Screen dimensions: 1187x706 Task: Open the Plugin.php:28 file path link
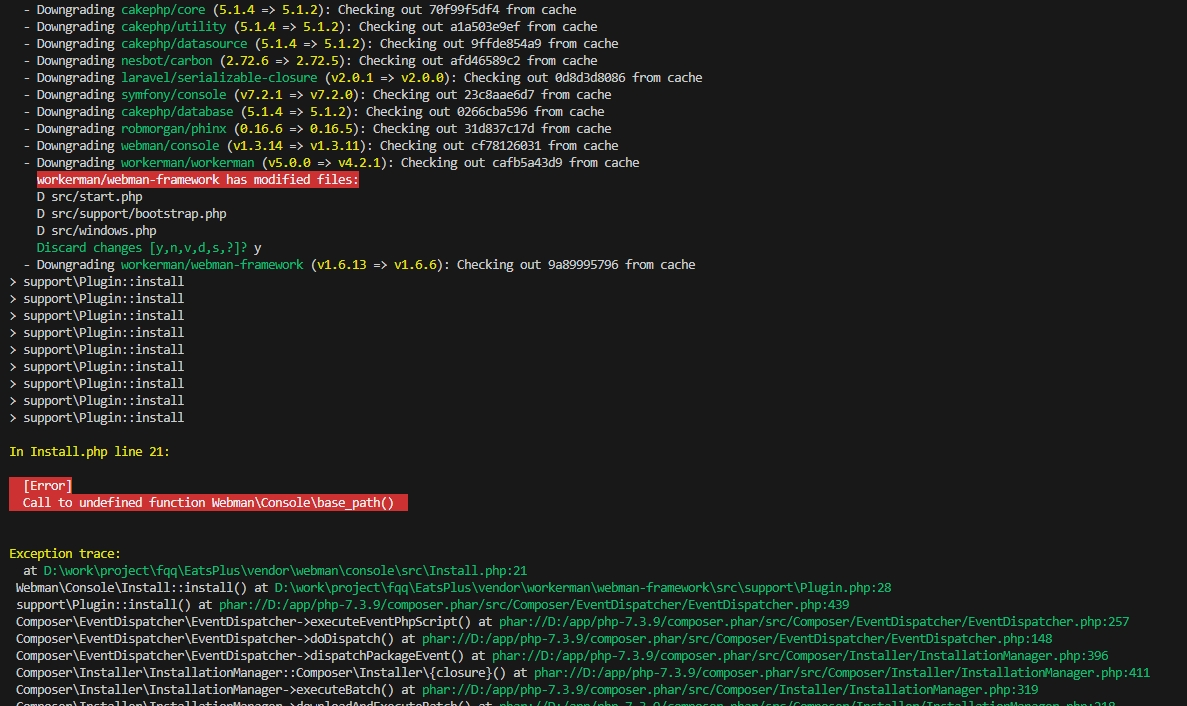[583, 588]
